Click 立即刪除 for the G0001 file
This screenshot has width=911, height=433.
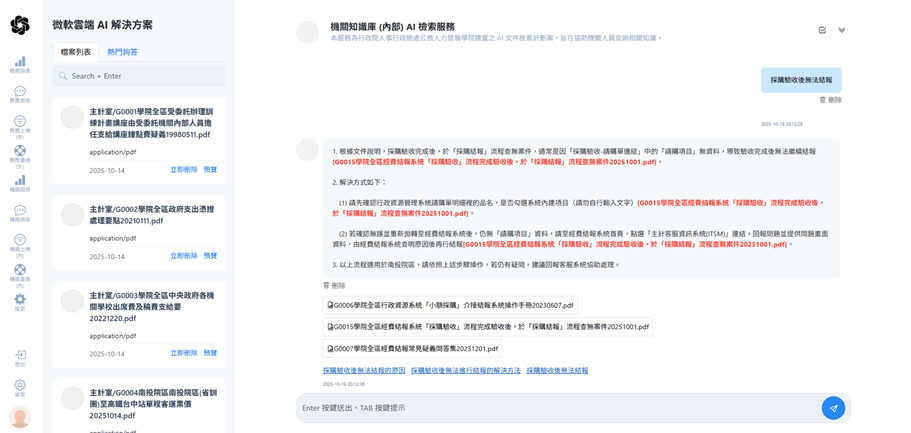(184, 170)
